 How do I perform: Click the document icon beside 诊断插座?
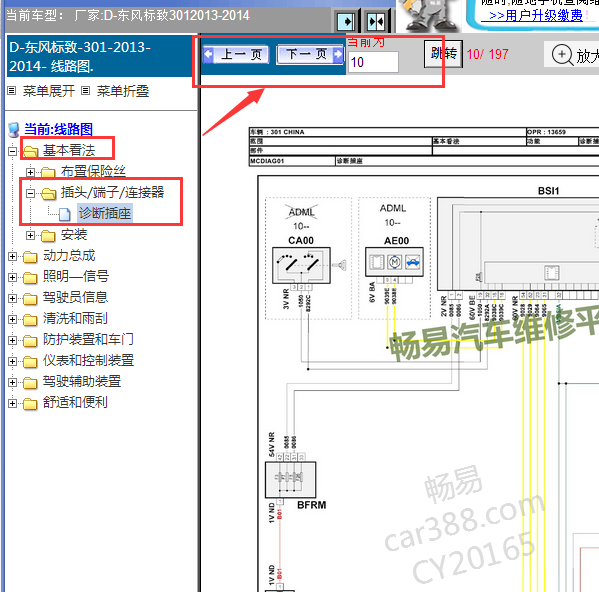[x=65, y=214]
